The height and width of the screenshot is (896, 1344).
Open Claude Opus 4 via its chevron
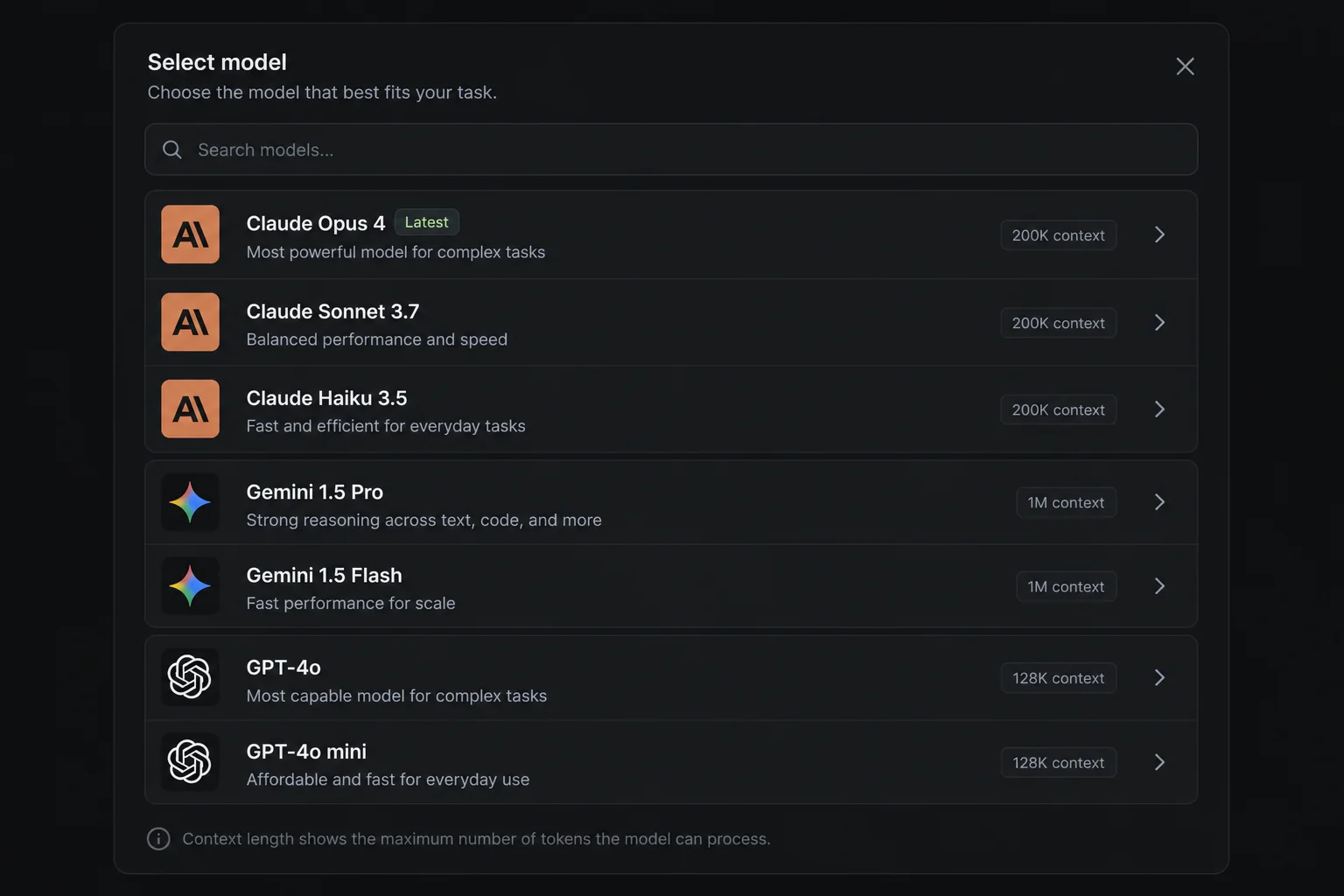point(1159,234)
